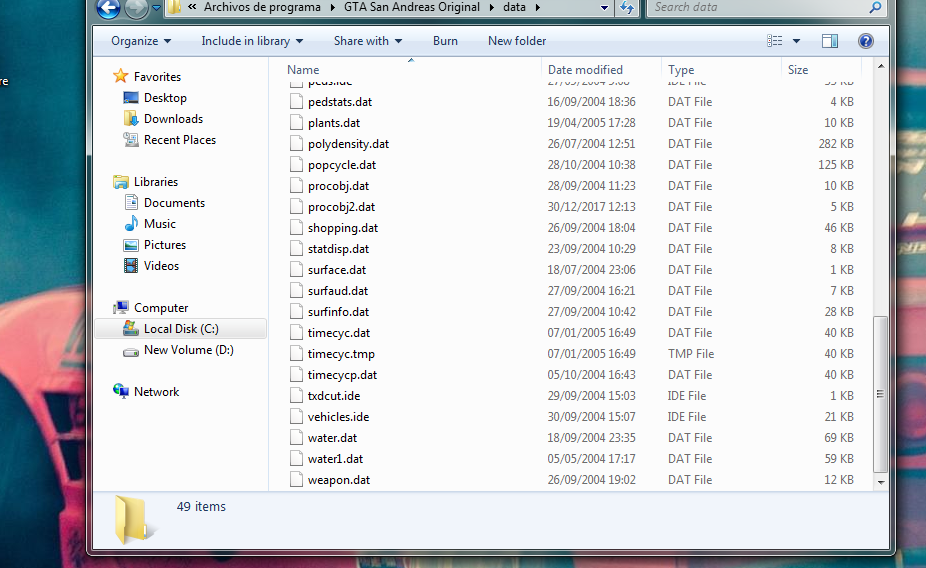Open the Pictures library
Viewport: 926px width, 568px height.
pyautogui.click(x=165, y=245)
